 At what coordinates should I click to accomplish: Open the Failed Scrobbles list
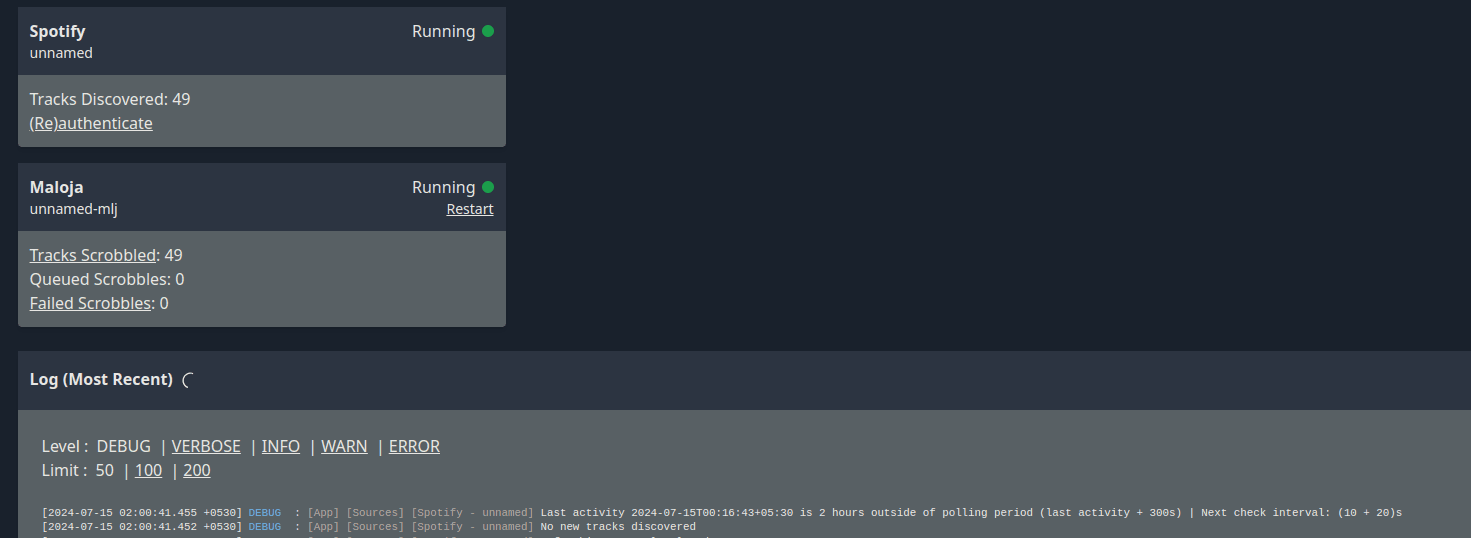[90, 303]
